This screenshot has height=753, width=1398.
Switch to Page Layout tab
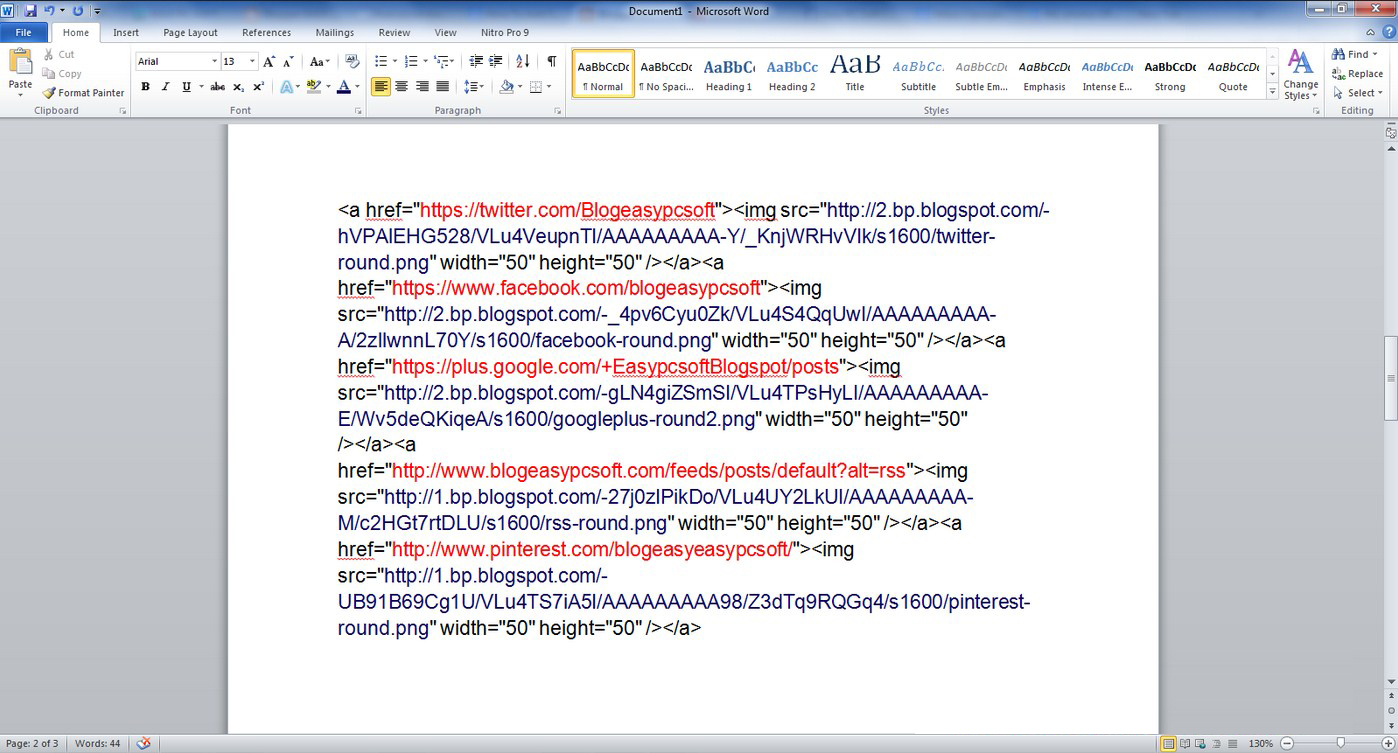click(190, 32)
